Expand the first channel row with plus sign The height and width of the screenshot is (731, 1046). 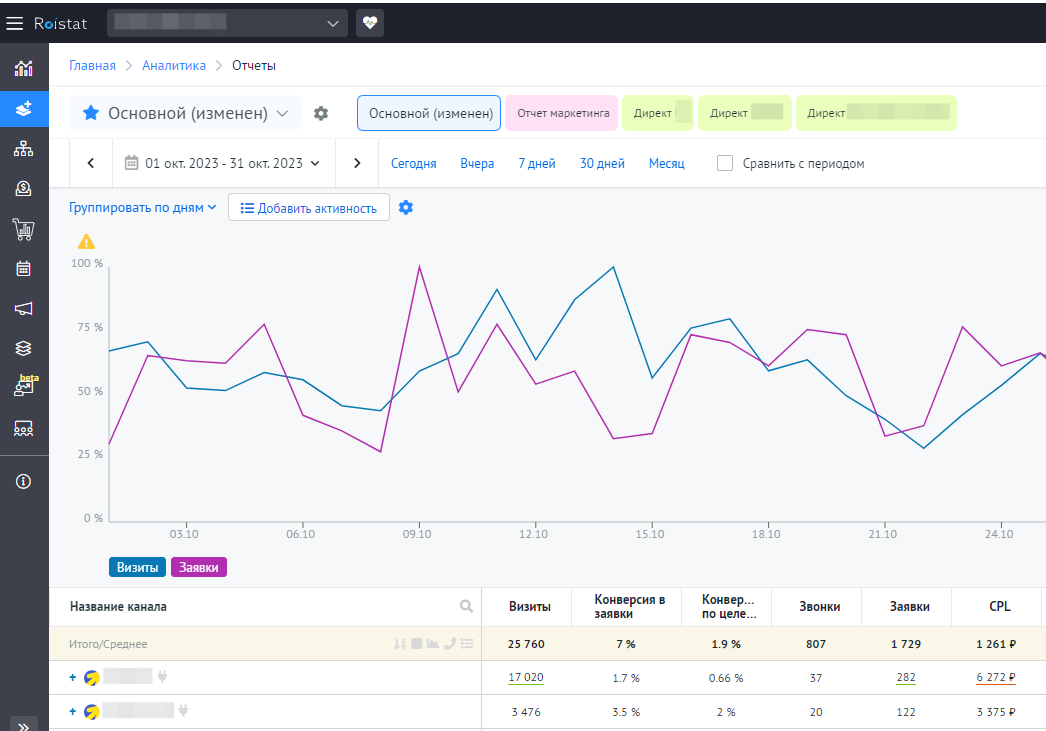73,678
